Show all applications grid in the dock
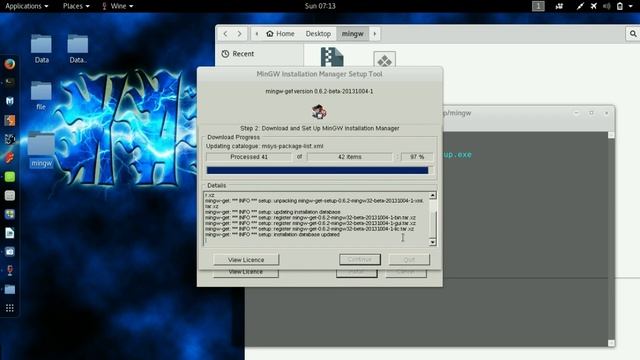The image size is (640, 360). pos(10,308)
